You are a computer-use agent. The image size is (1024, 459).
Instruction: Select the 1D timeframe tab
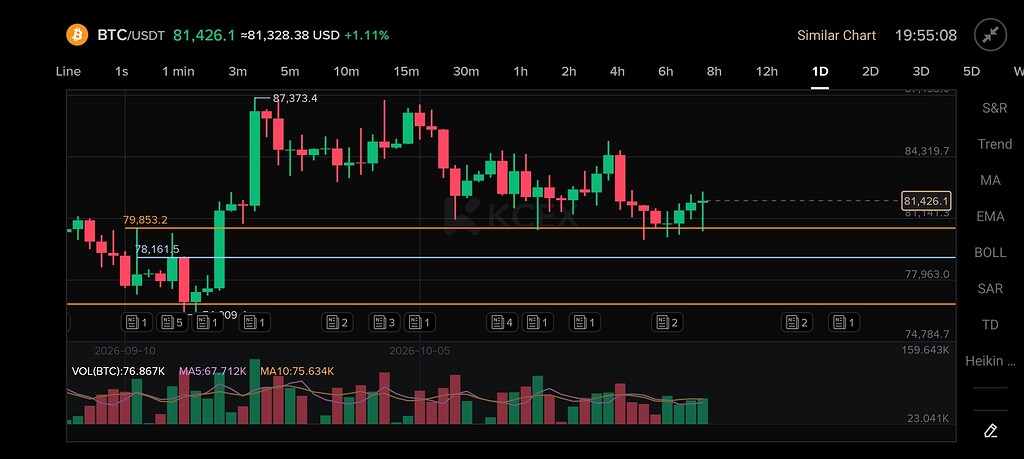[x=820, y=72]
